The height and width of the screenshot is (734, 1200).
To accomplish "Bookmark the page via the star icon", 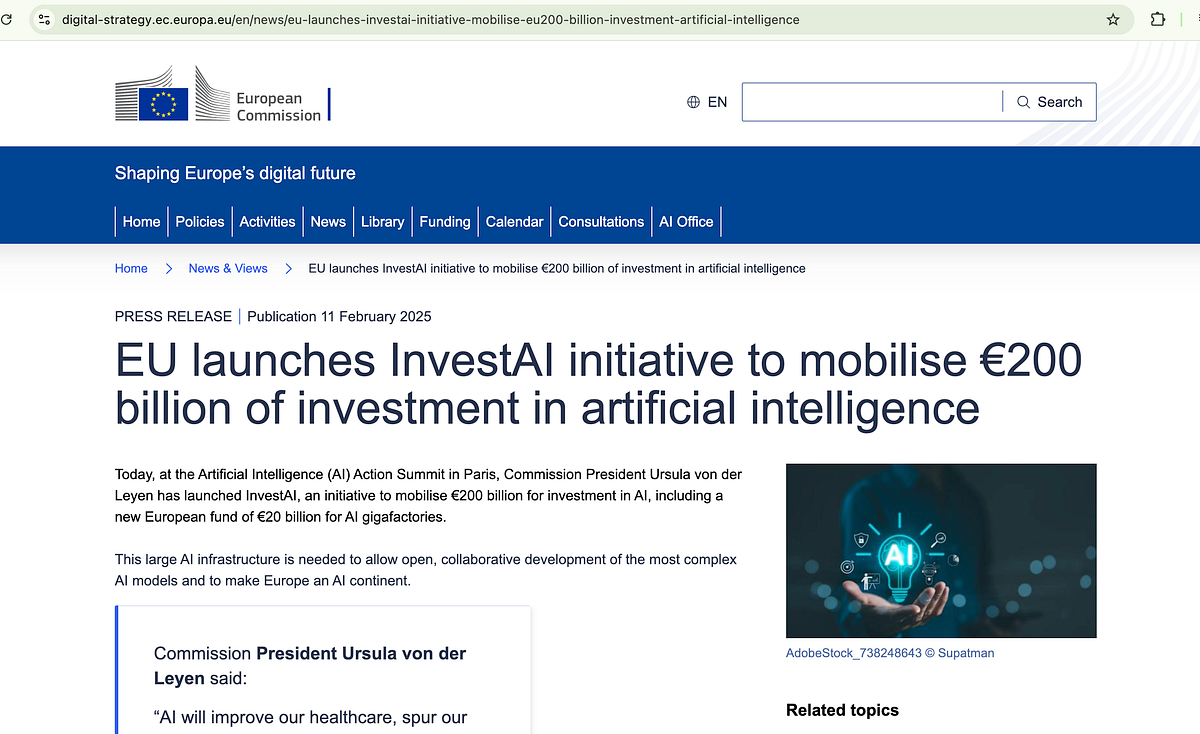I will (x=1113, y=19).
